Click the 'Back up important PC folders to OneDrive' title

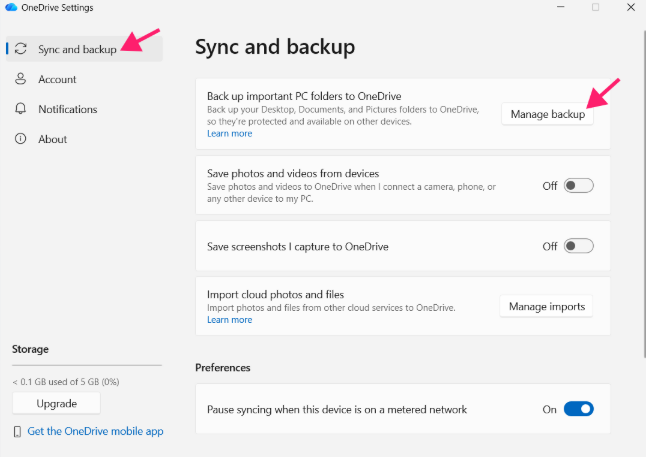(x=304, y=96)
